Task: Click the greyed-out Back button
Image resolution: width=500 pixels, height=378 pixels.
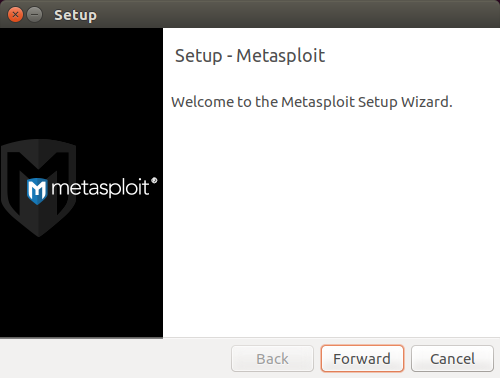Action: 272,359
